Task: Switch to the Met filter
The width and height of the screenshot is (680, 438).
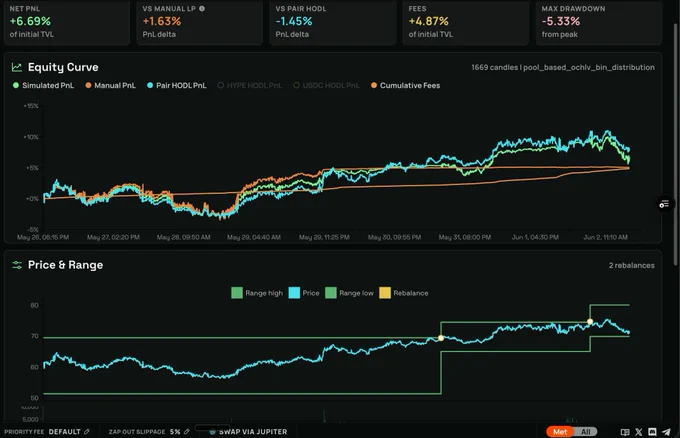Action: click(x=560, y=432)
